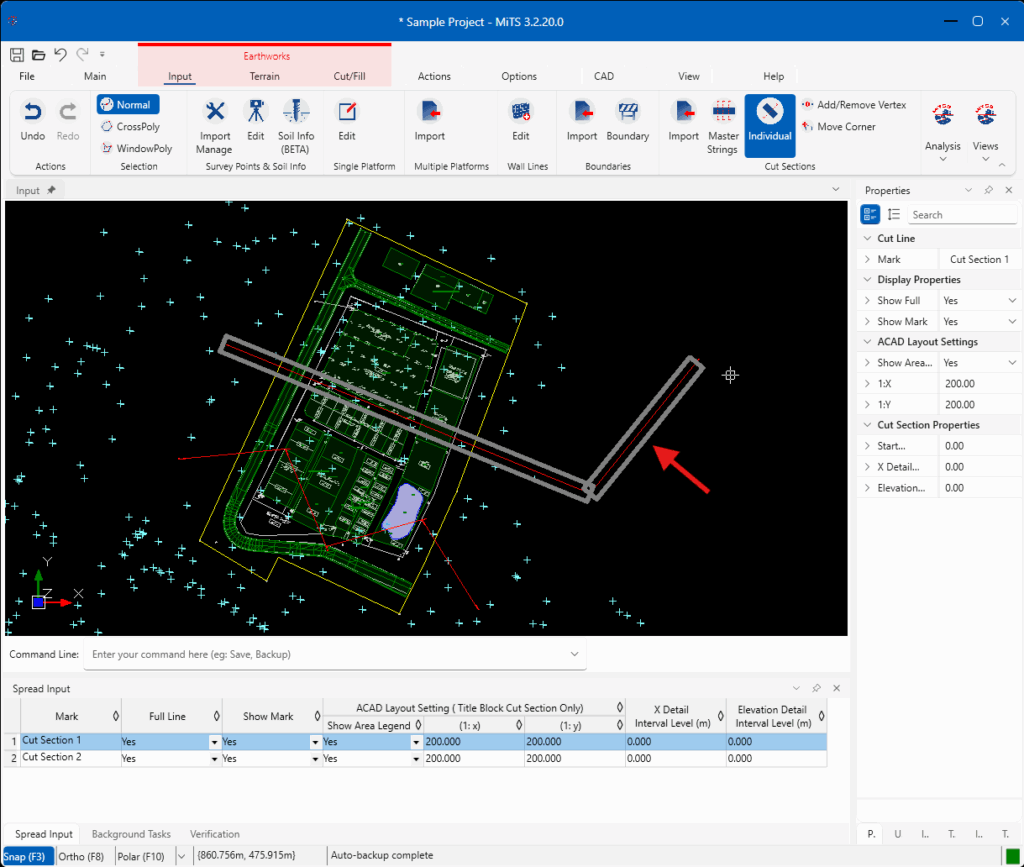Select the Boundary tool
This screenshot has width=1024, height=867.
click(628, 121)
